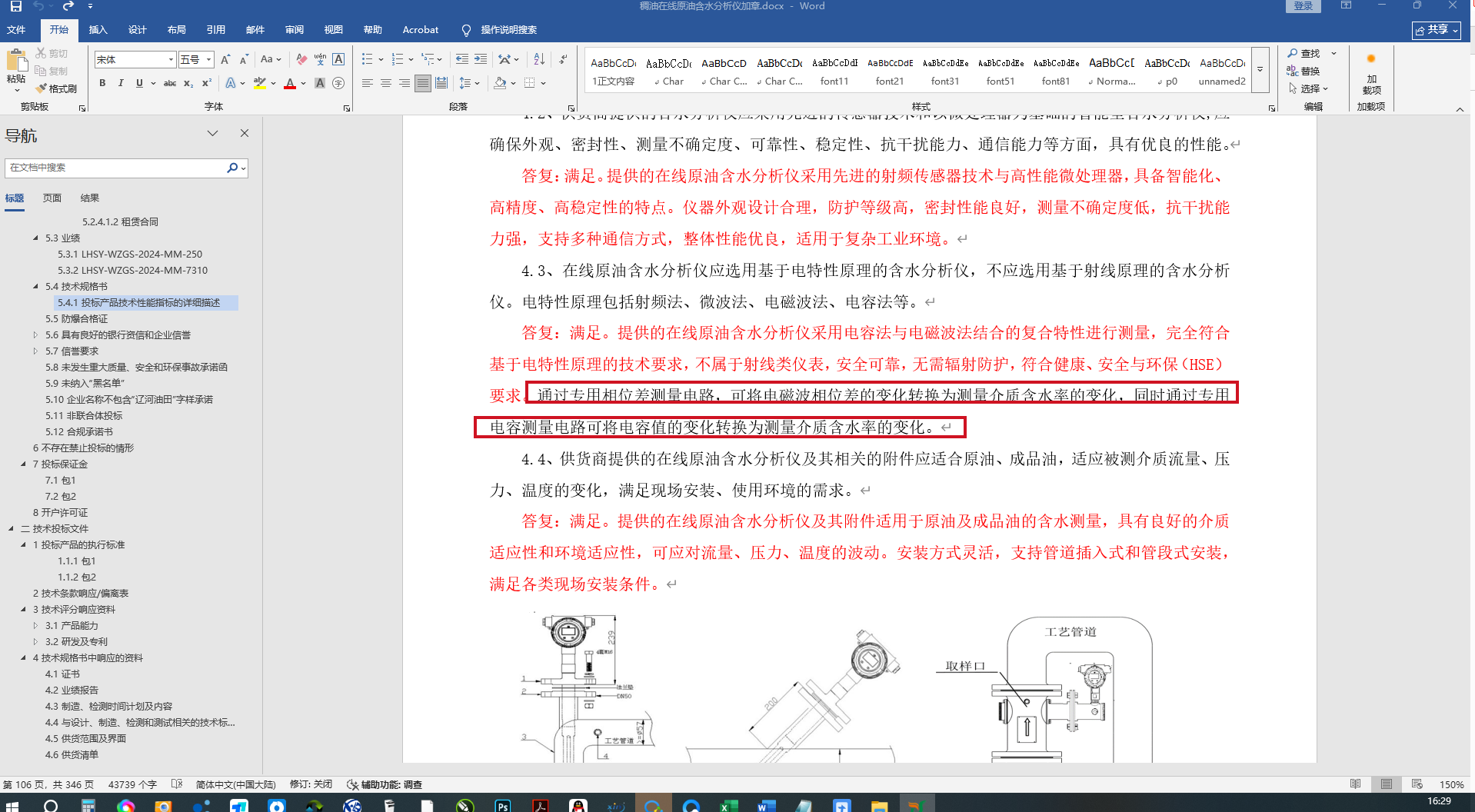Click the borders icon in the paragraph group
The width and height of the screenshot is (1475, 812).
point(530,83)
